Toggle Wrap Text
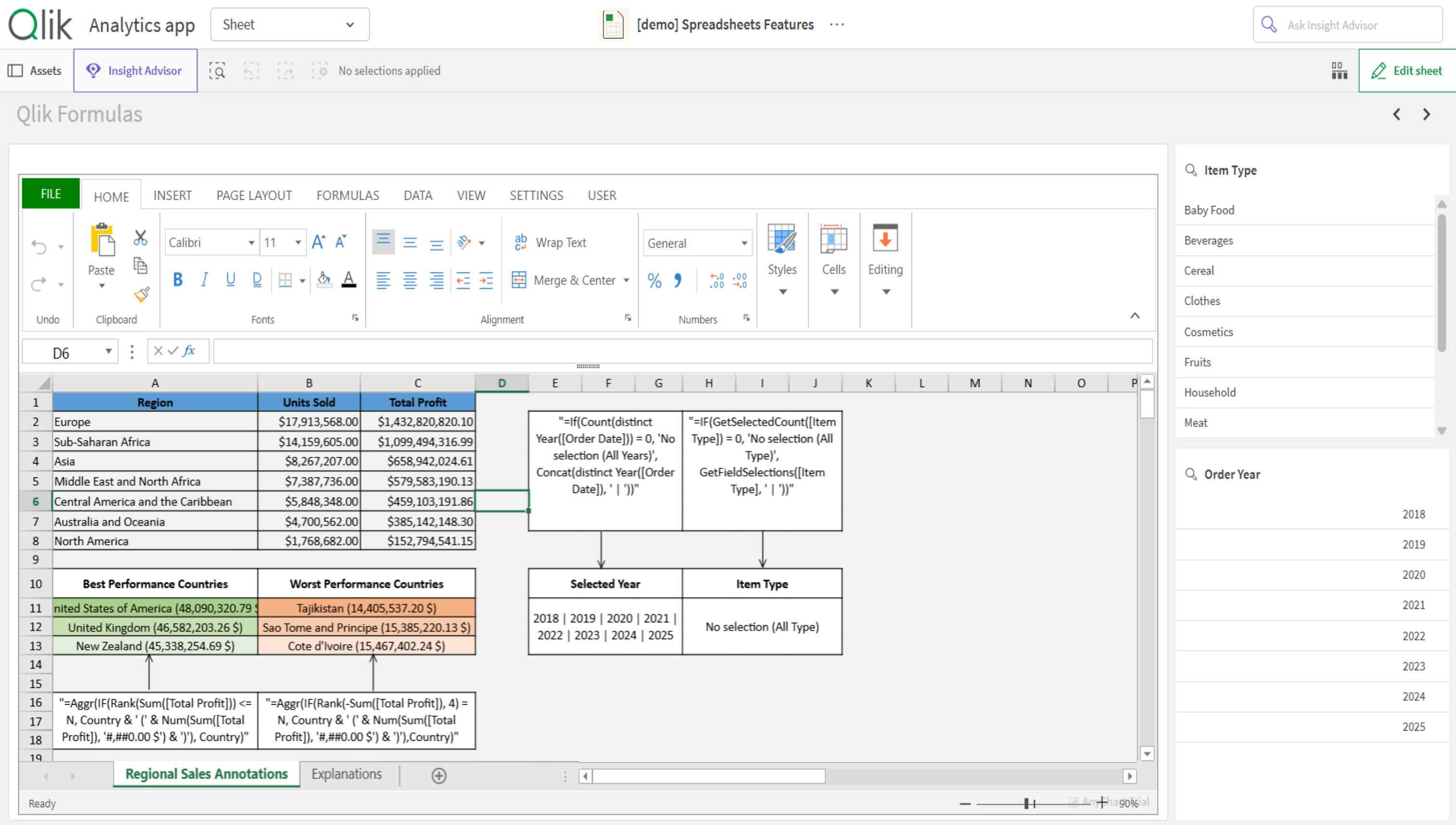Viewport: 1456px width, 825px height. tap(550, 243)
